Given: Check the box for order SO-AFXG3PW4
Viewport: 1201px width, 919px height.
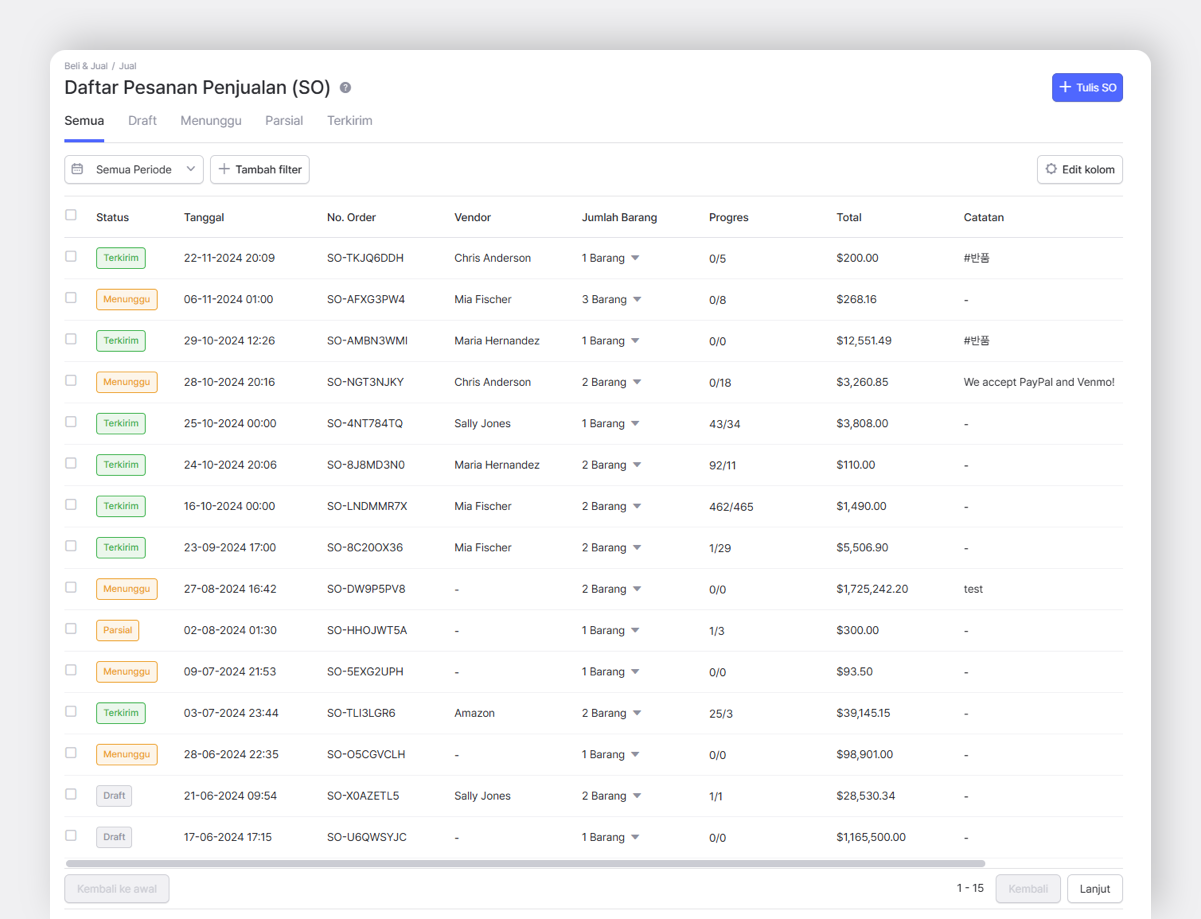Looking at the screenshot, I should [x=71, y=298].
